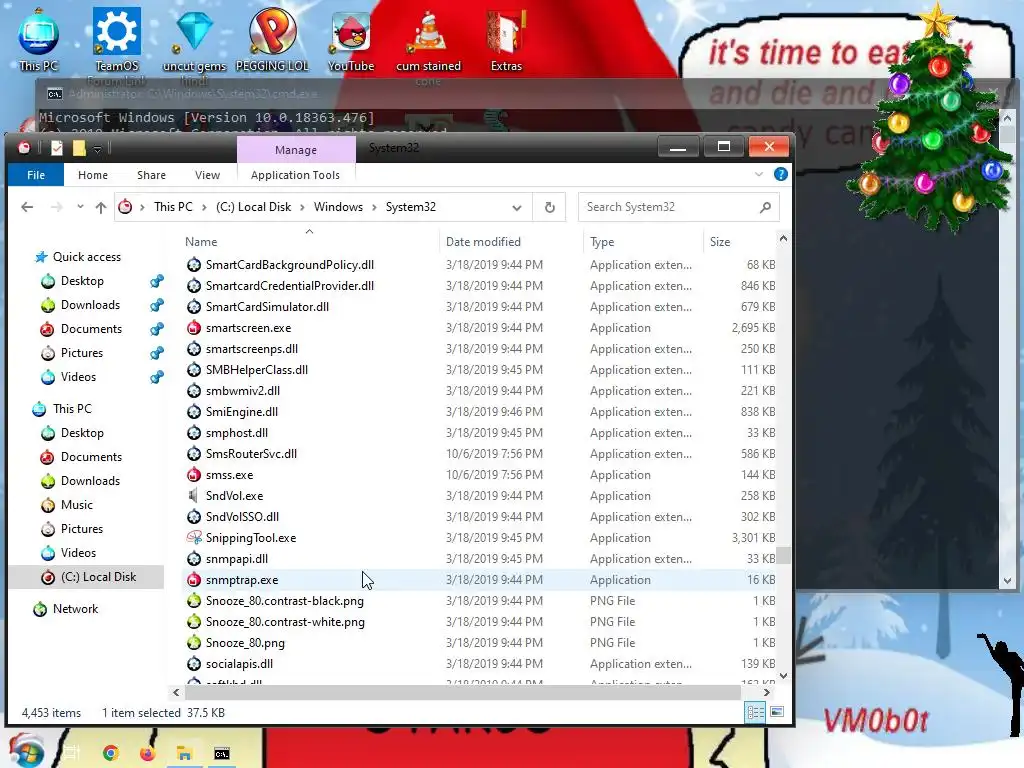Select snmptrap.exe file row
Viewport: 1024px width, 768px height.
[x=480, y=580]
